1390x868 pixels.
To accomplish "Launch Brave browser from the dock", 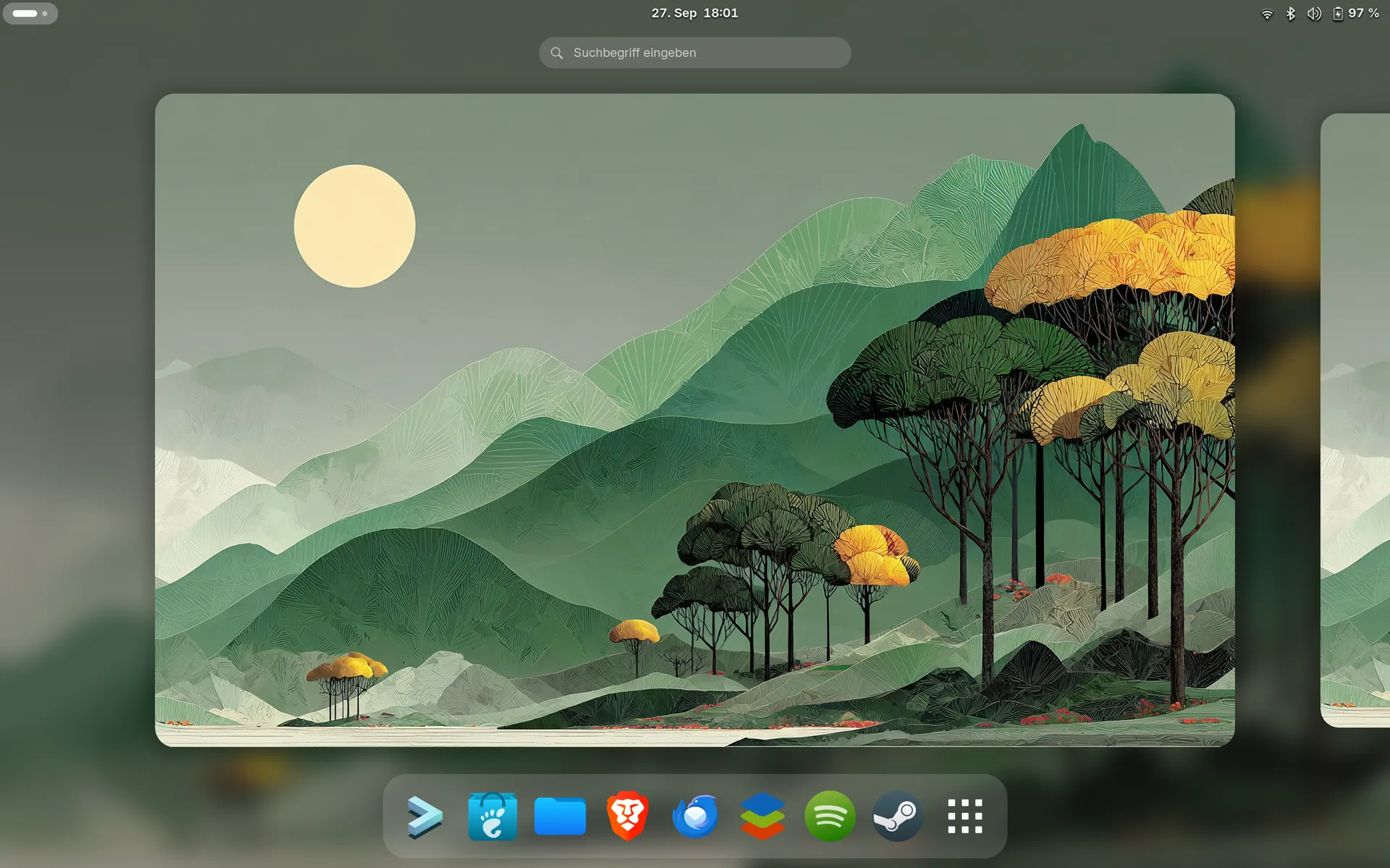I will click(627, 817).
